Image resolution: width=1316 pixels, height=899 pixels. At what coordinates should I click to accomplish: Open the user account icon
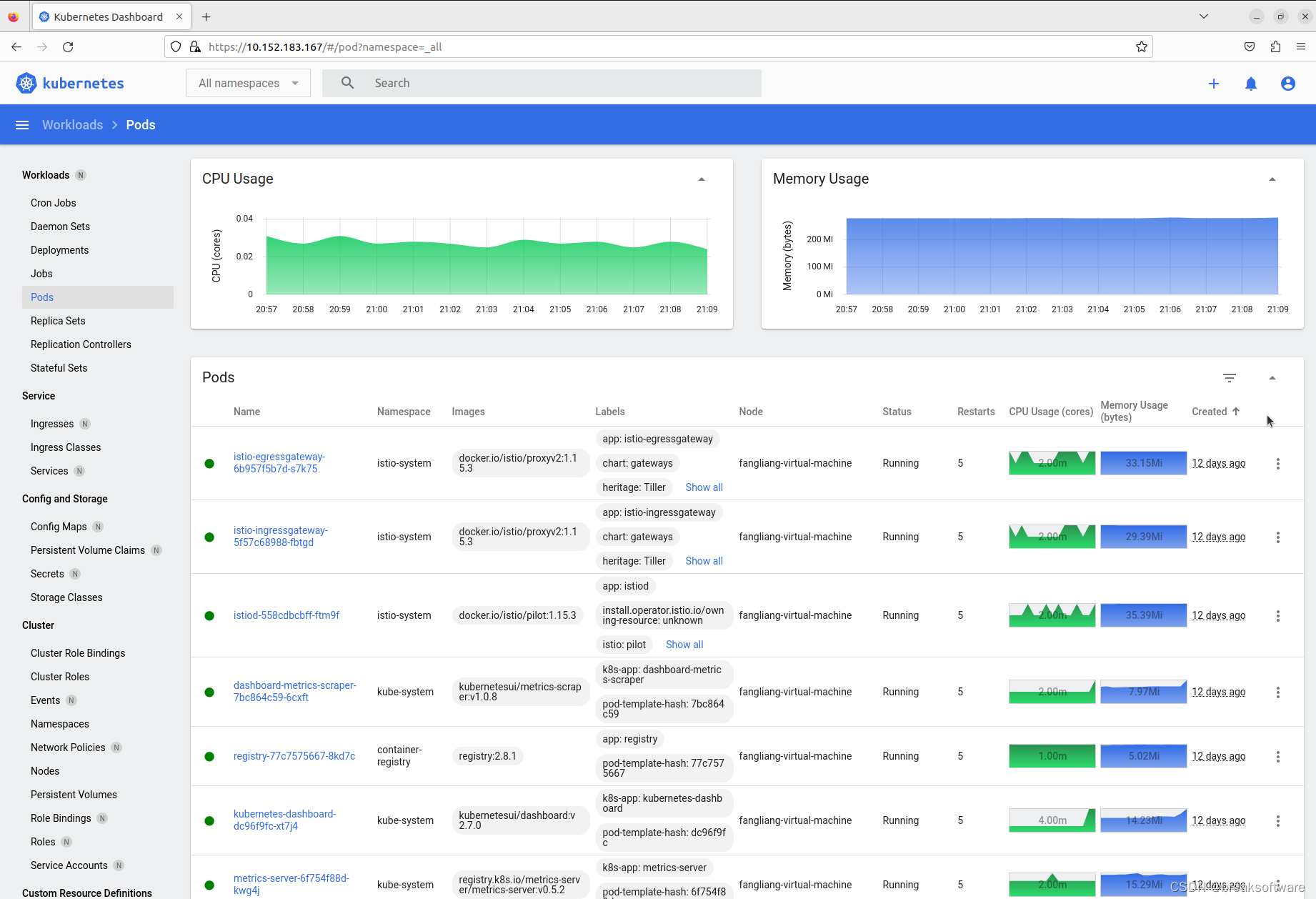pos(1288,84)
